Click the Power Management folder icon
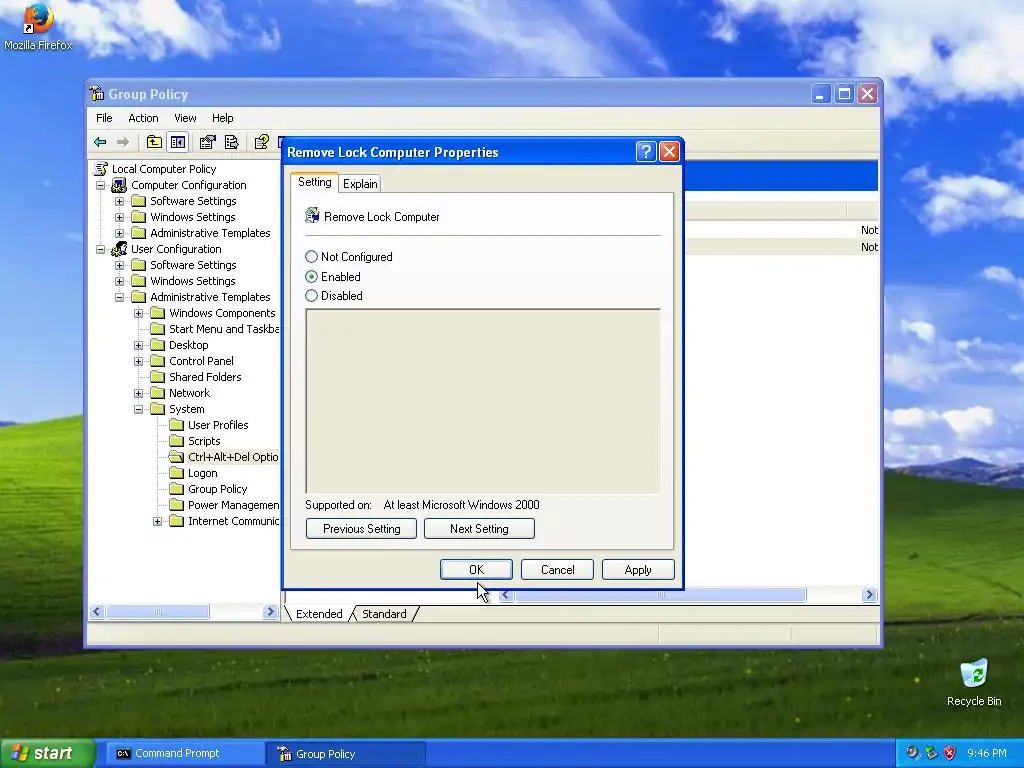The height and width of the screenshot is (768, 1024). (x=176, y=505)
